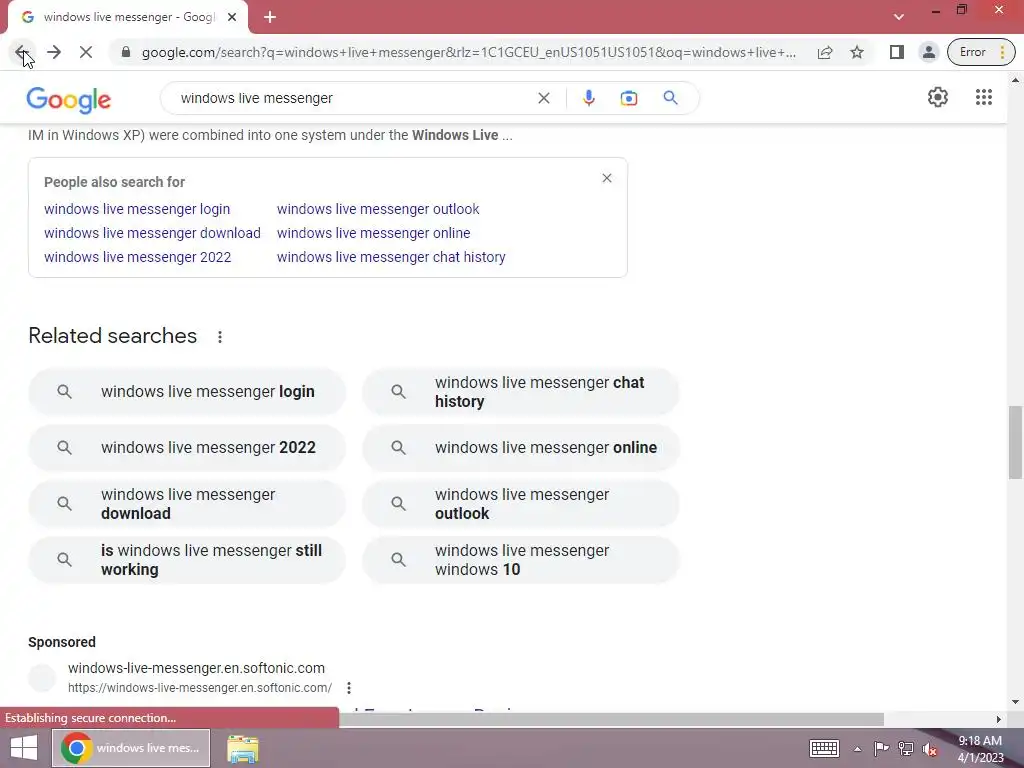Open the touch keyboard icon
Viewport: 1024px width, 768px height.
pos(824,748)
